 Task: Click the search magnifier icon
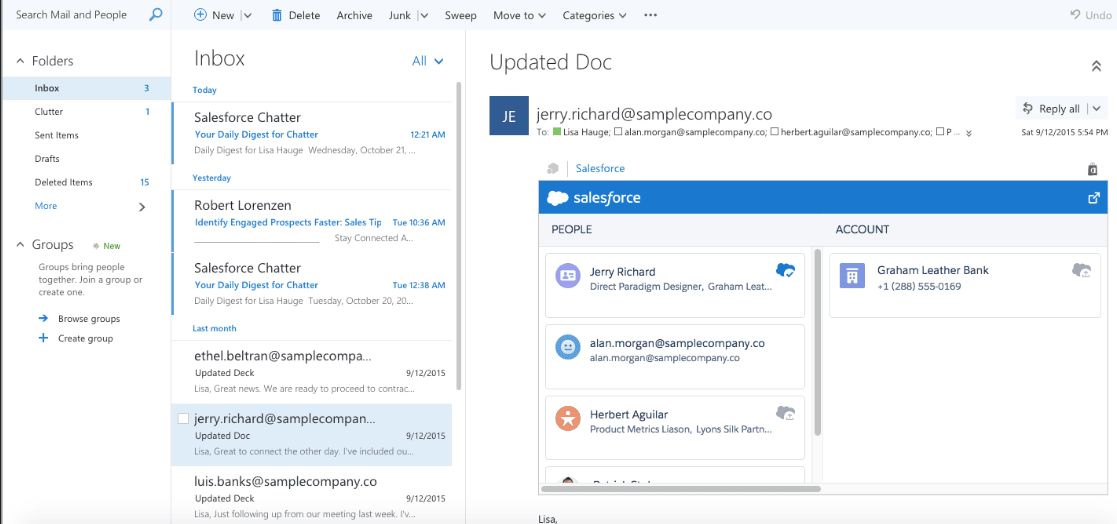click(x=155, y=15)
